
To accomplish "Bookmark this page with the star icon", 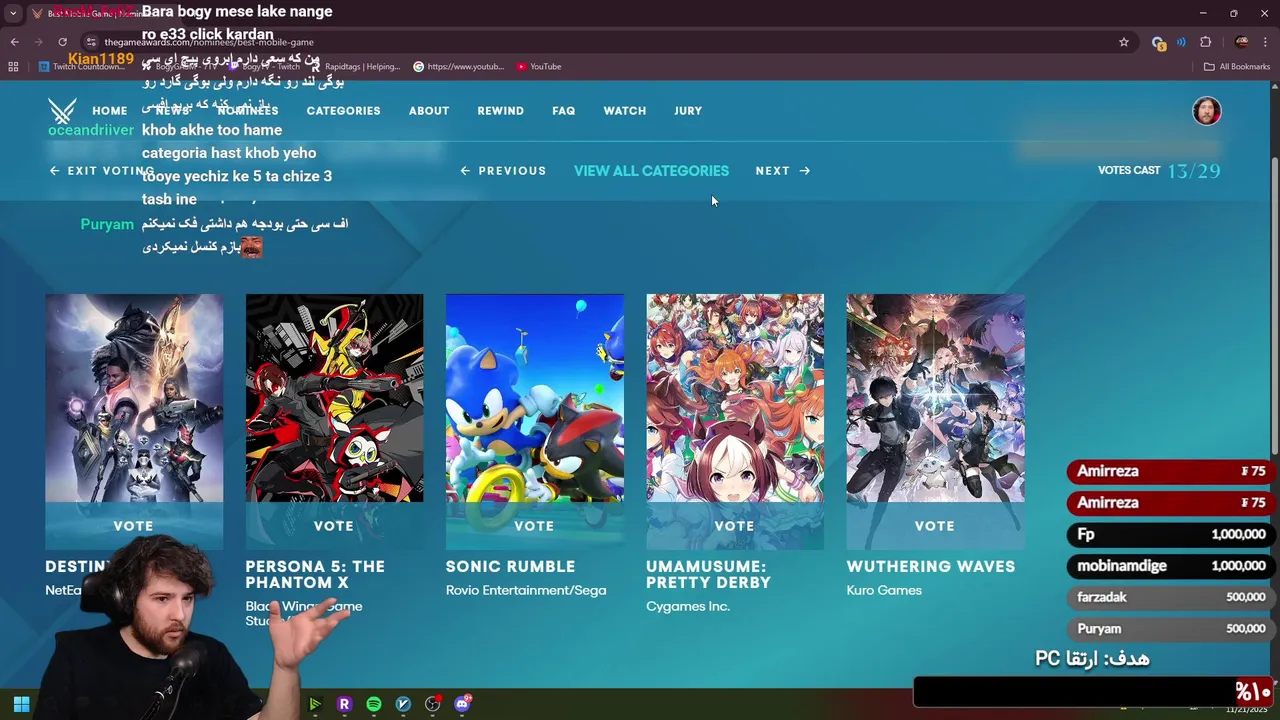I will pyautogui.click(x=1124, y=42).
